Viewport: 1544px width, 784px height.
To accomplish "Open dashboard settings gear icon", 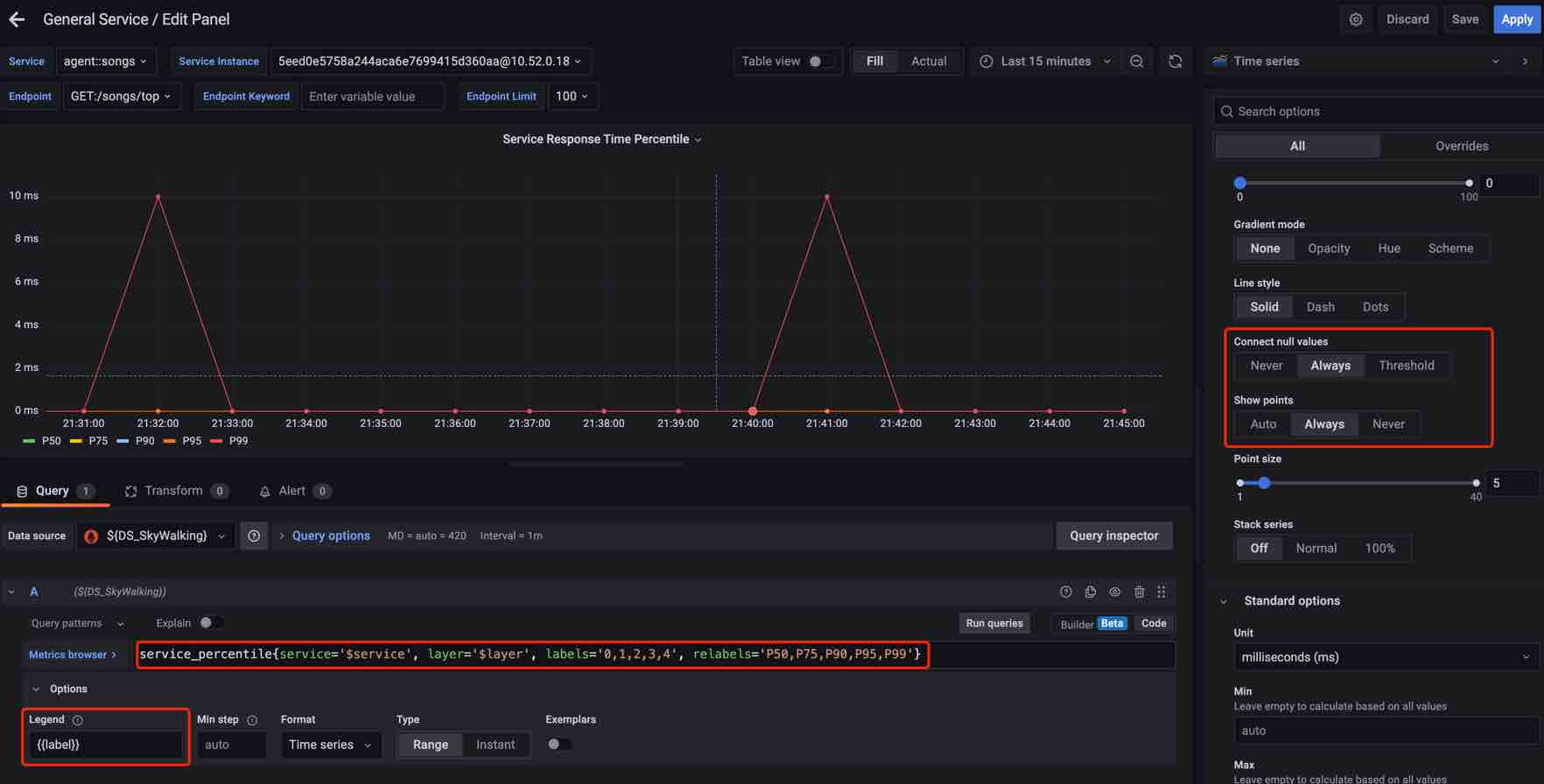I will [x=1356, y=19].
